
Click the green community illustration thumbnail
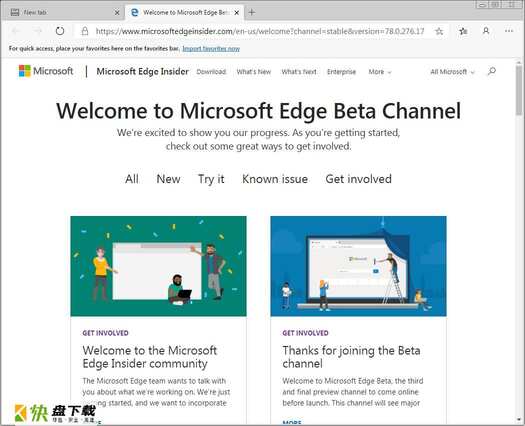coord(158,266)
